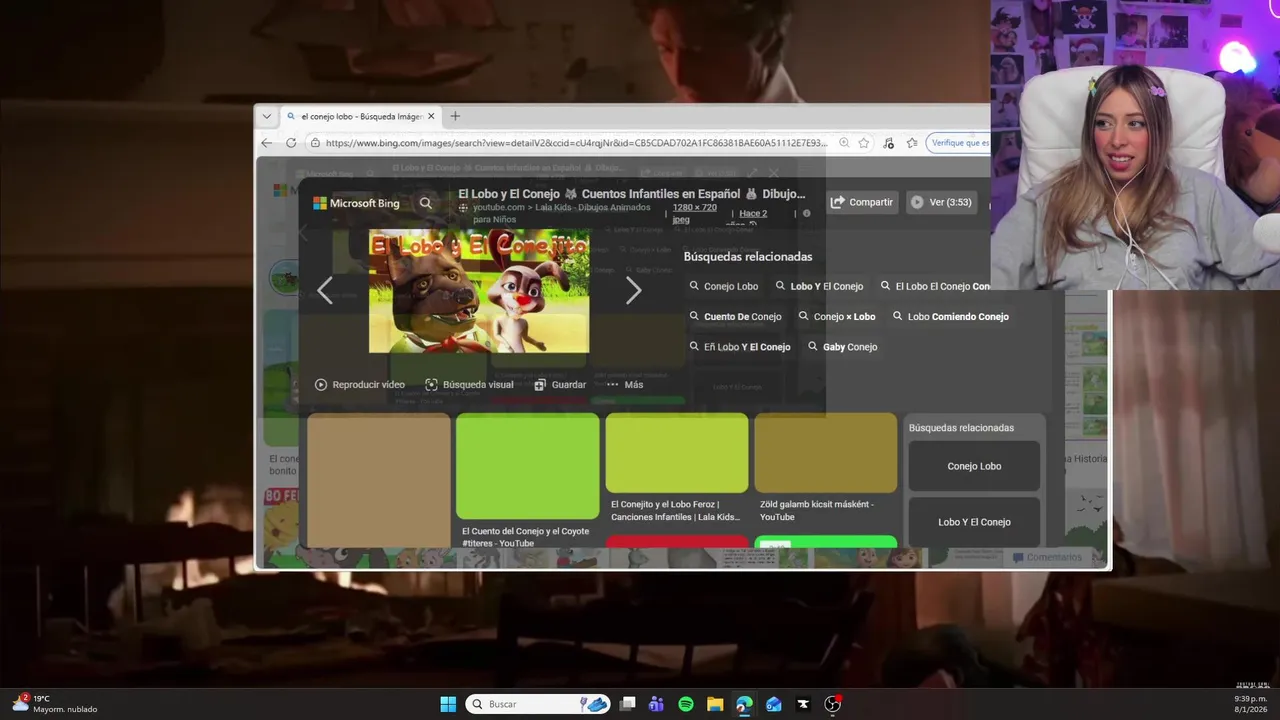Open Task View on the taskbar
The image size is (1280, 720).
click(627, 704)
